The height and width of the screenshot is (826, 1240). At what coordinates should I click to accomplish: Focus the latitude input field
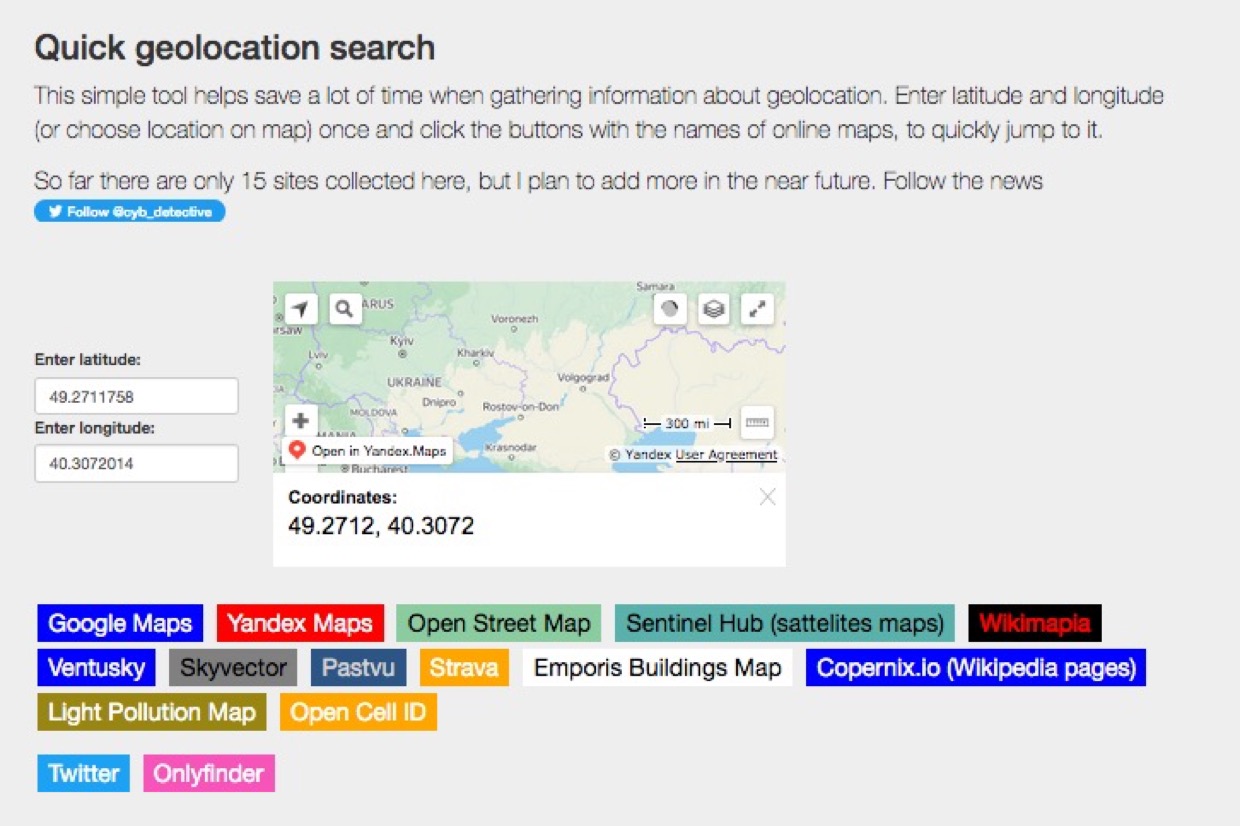137,396
